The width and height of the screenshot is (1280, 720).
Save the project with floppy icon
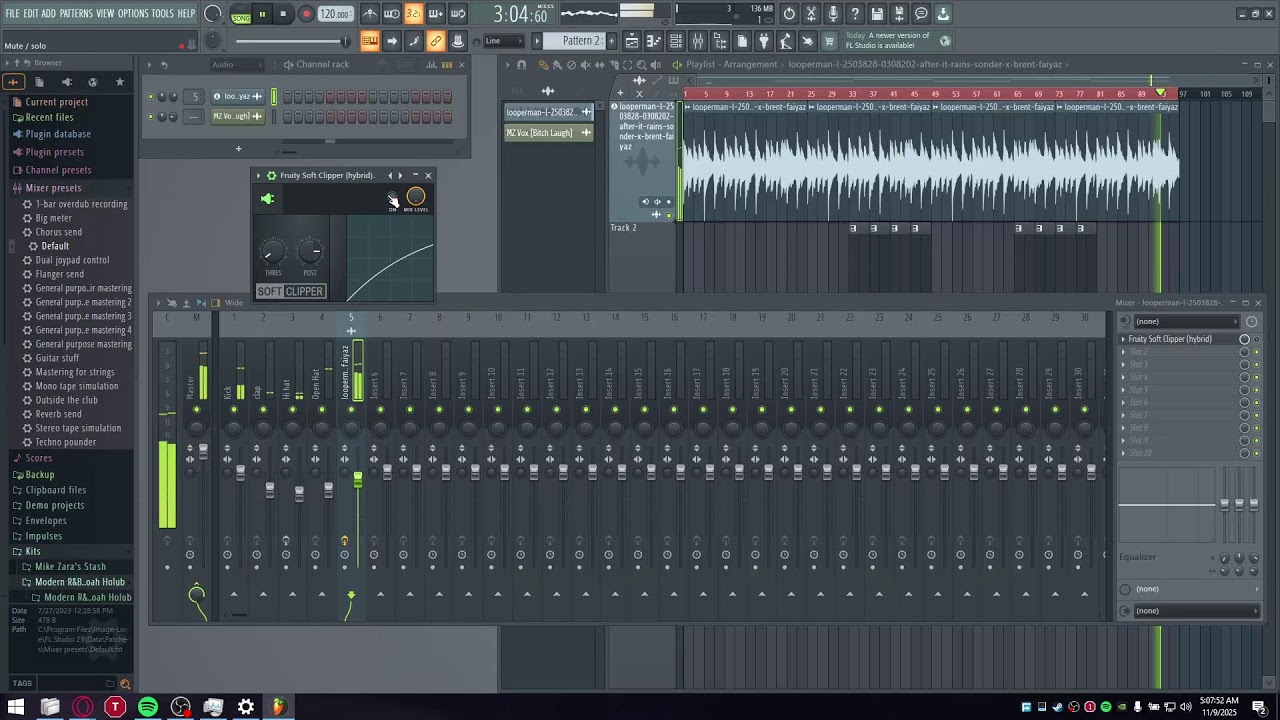click(x=877, y=14)
